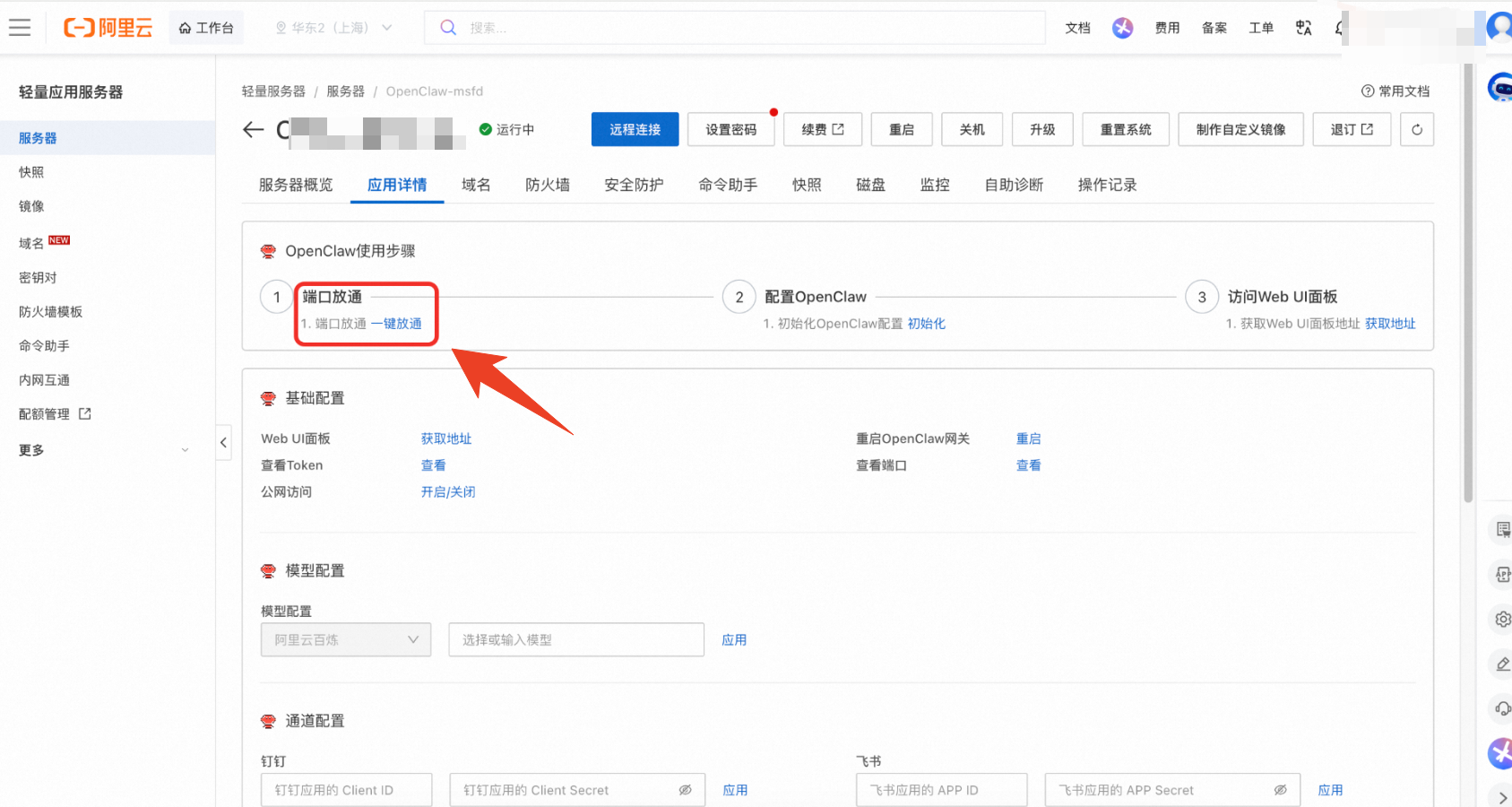The height and width of the screenshot is (807, 1512).
Task: Click 获取地址 link for Web UI面板 row
Action: [446, 438]
